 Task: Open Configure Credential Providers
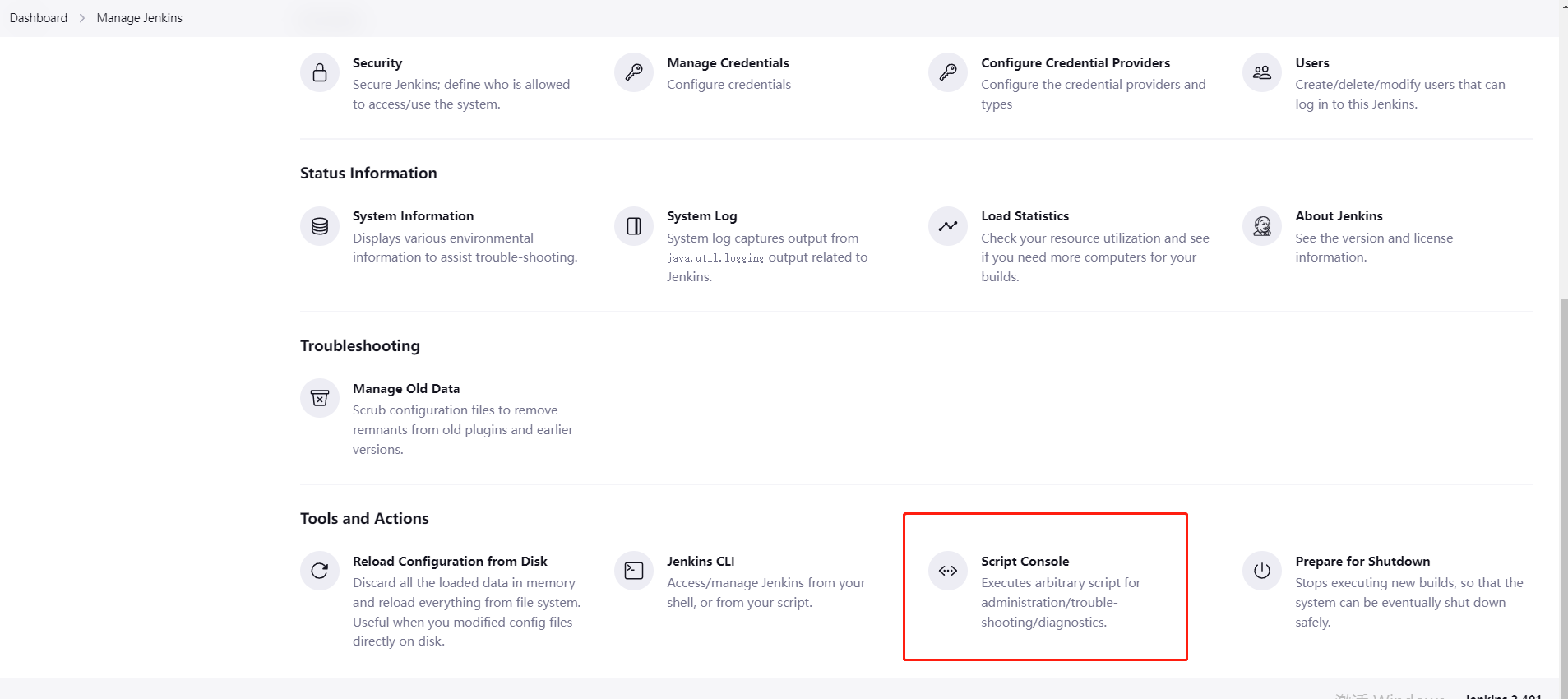tap(1075, 63)
